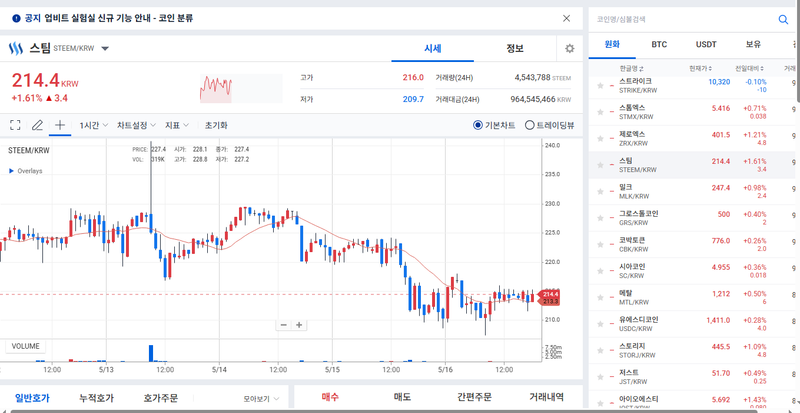800x413 pixels.
Task: Zoom in the chart with plus button
Action: tap(299, 325)
